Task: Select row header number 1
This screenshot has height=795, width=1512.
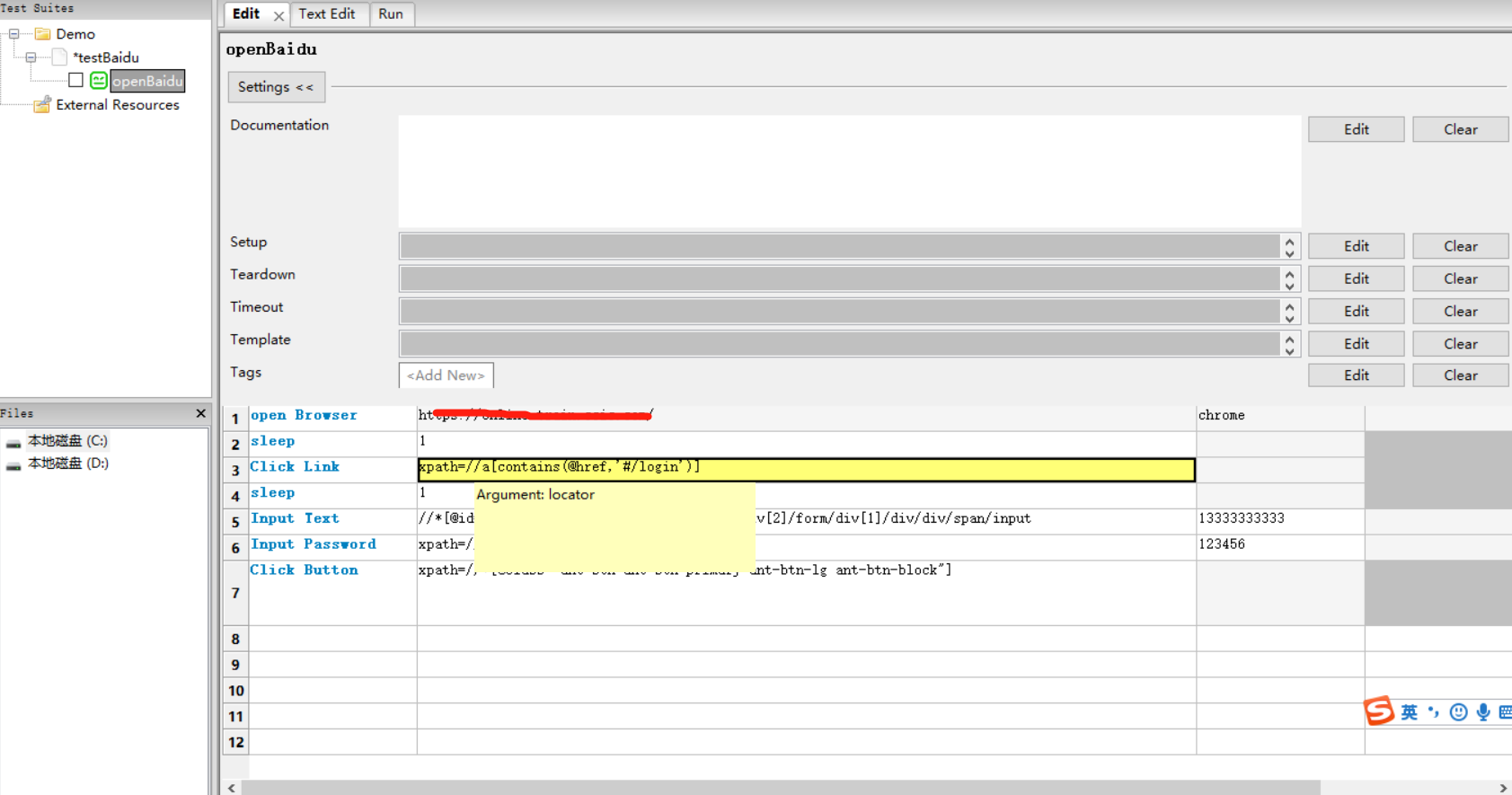Action: (235, 419)
